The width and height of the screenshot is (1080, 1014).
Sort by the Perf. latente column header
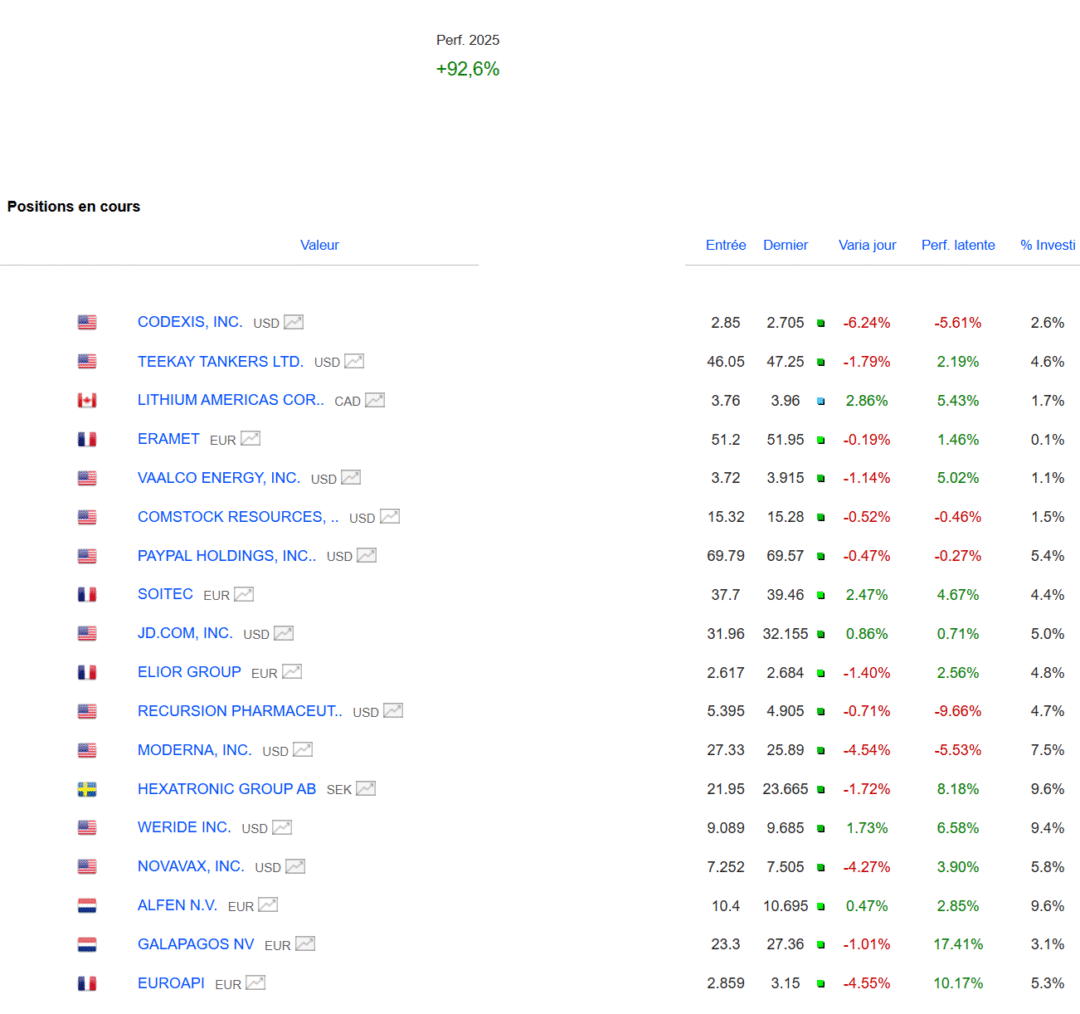958,245
